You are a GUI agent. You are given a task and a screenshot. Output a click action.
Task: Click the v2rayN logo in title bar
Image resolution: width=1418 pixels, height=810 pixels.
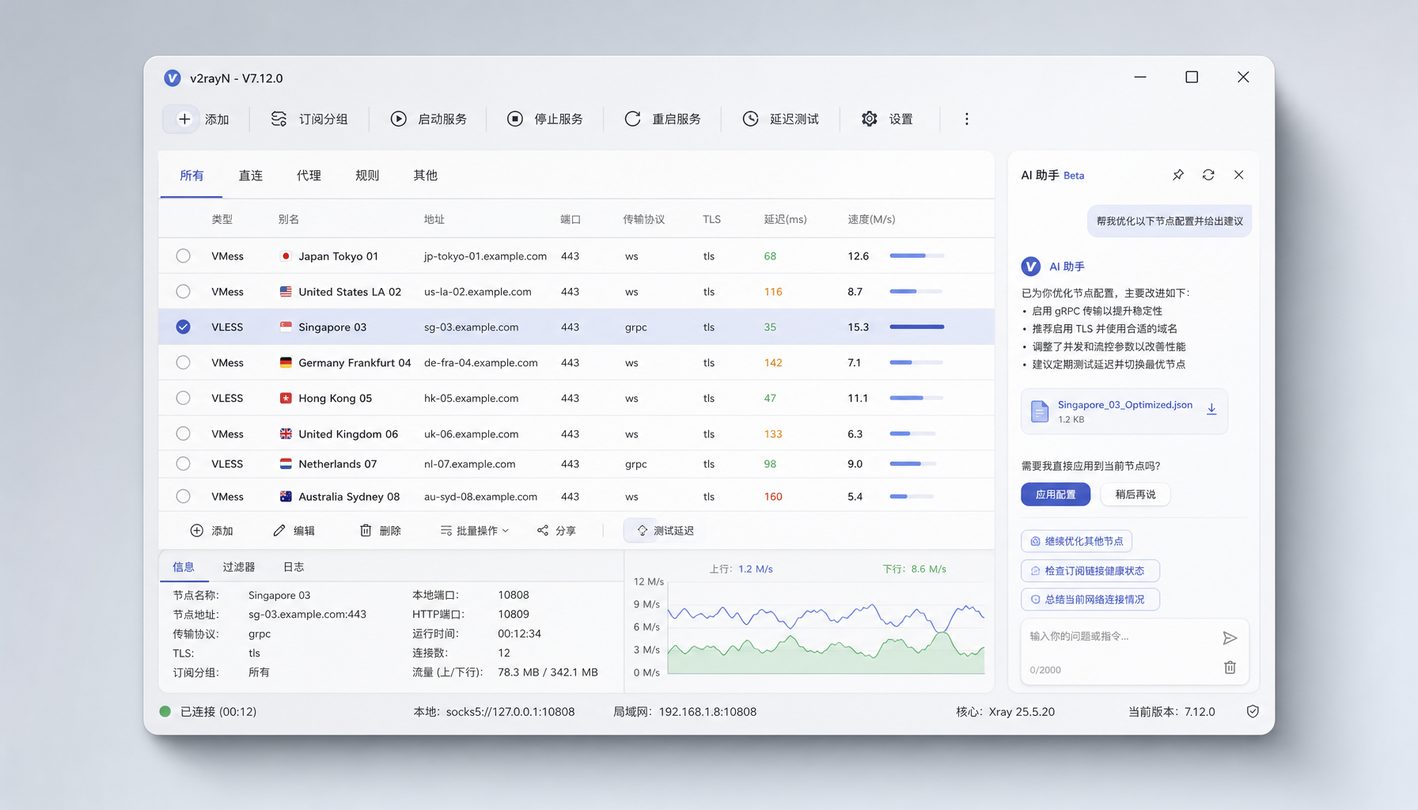pos(173,78)
